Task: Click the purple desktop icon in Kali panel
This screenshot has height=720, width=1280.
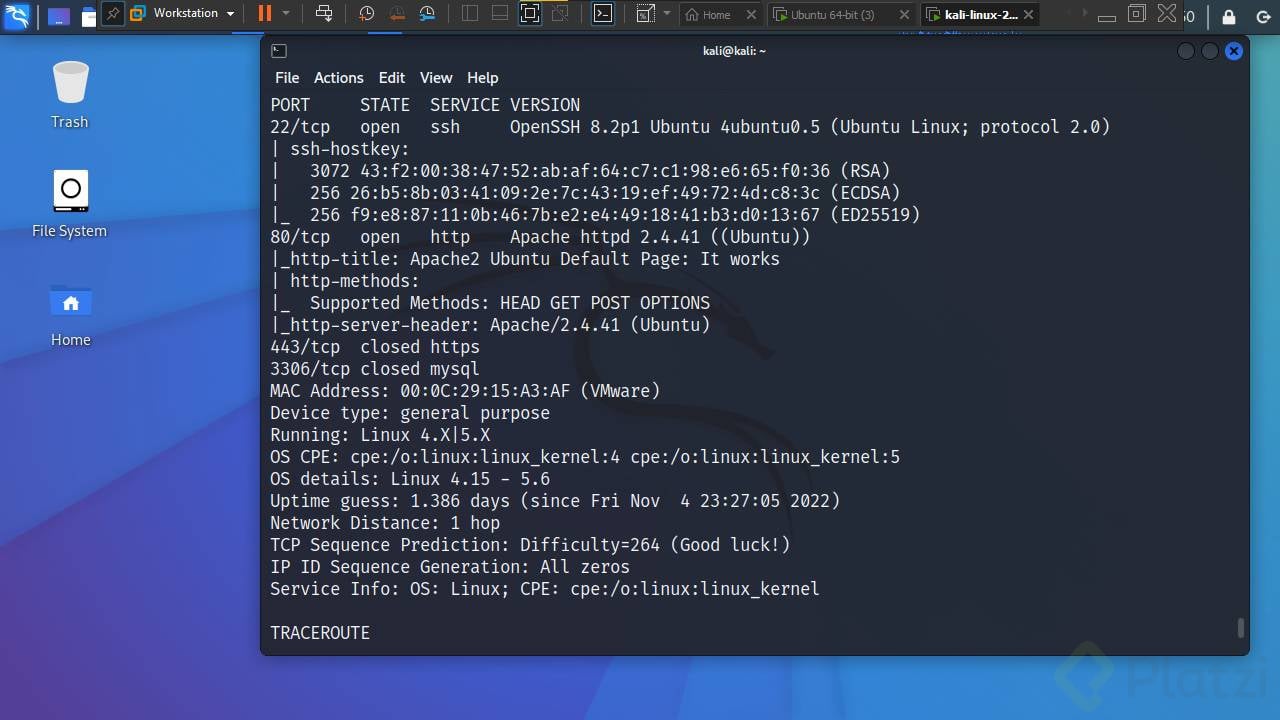Action: [x=59, y=16]
